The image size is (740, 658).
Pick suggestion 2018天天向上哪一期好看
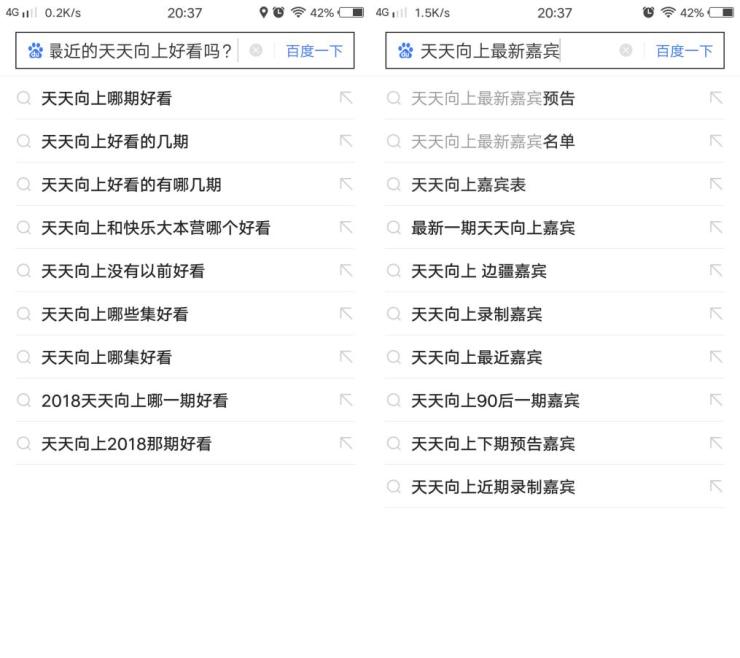pos(185,401)
